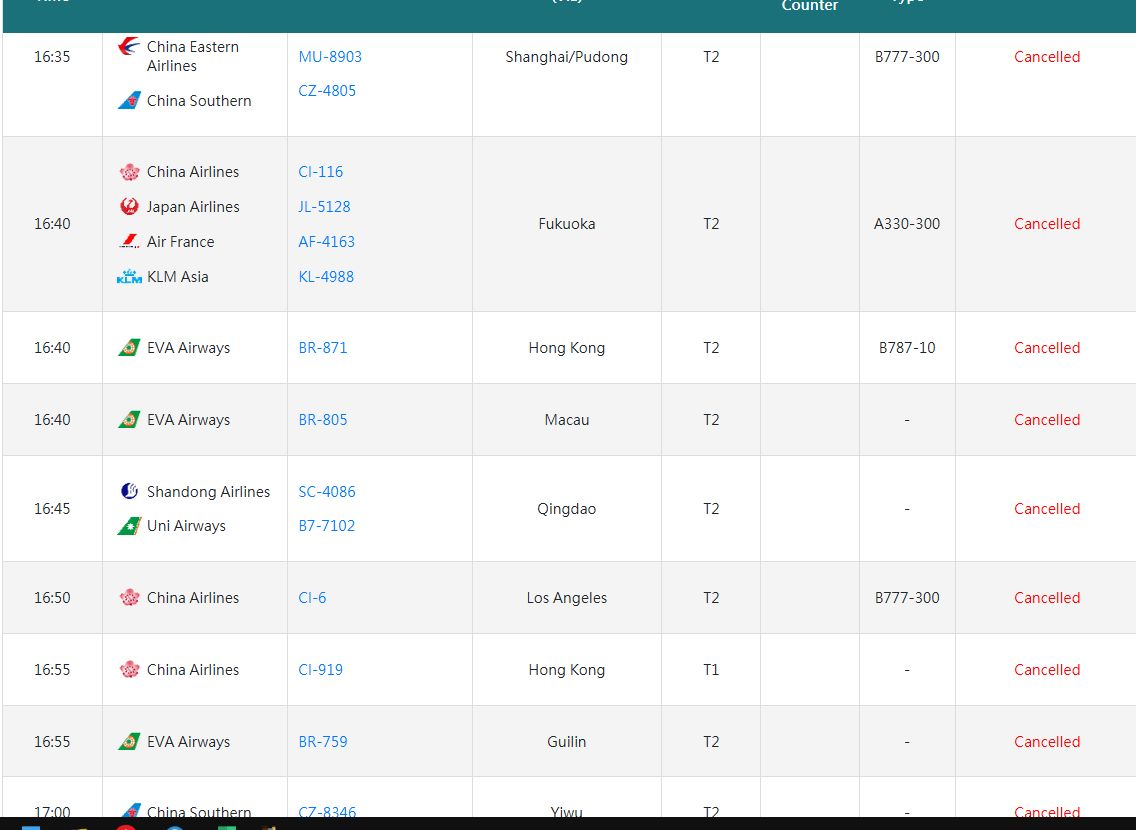Click China Airlines logo beside CI-6
The height and width of the screenshot is (830, 1136).
129,598
